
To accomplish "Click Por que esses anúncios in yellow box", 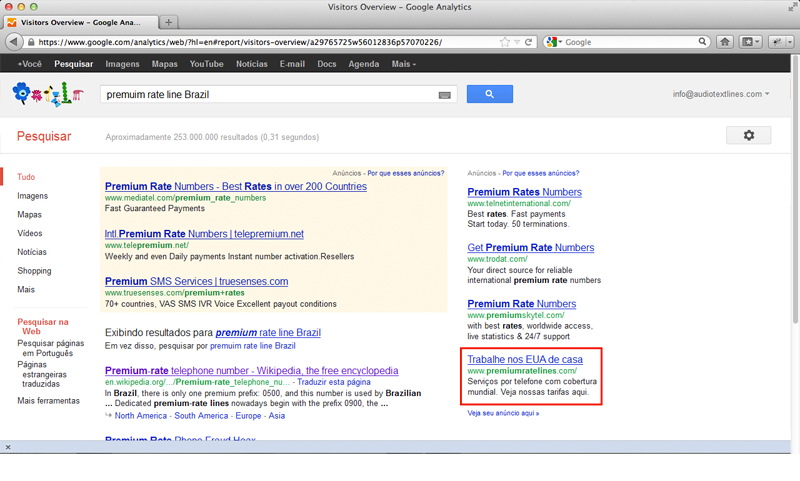I will coord(406,173).
